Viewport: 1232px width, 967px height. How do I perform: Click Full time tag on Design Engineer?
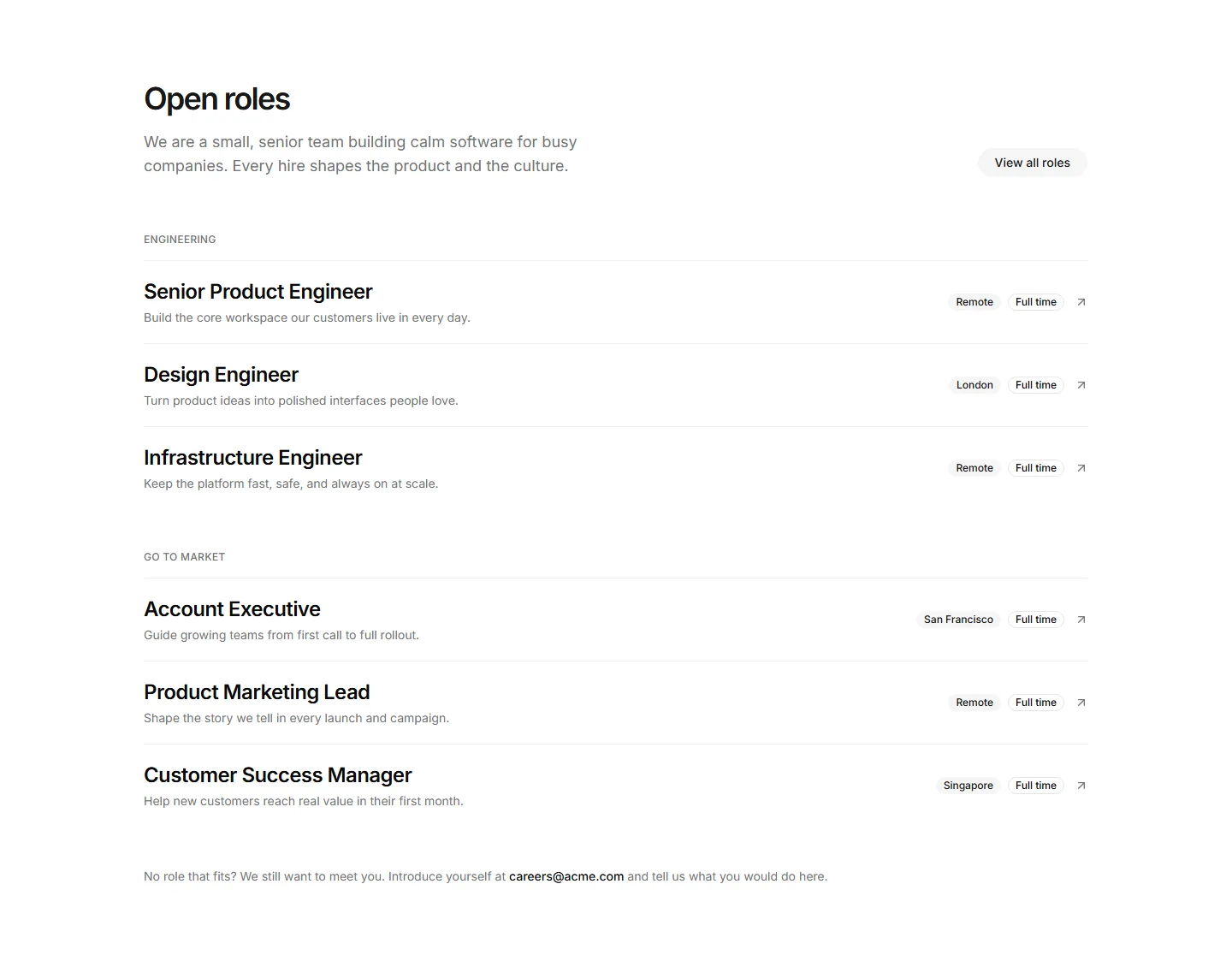(1036, 385)
